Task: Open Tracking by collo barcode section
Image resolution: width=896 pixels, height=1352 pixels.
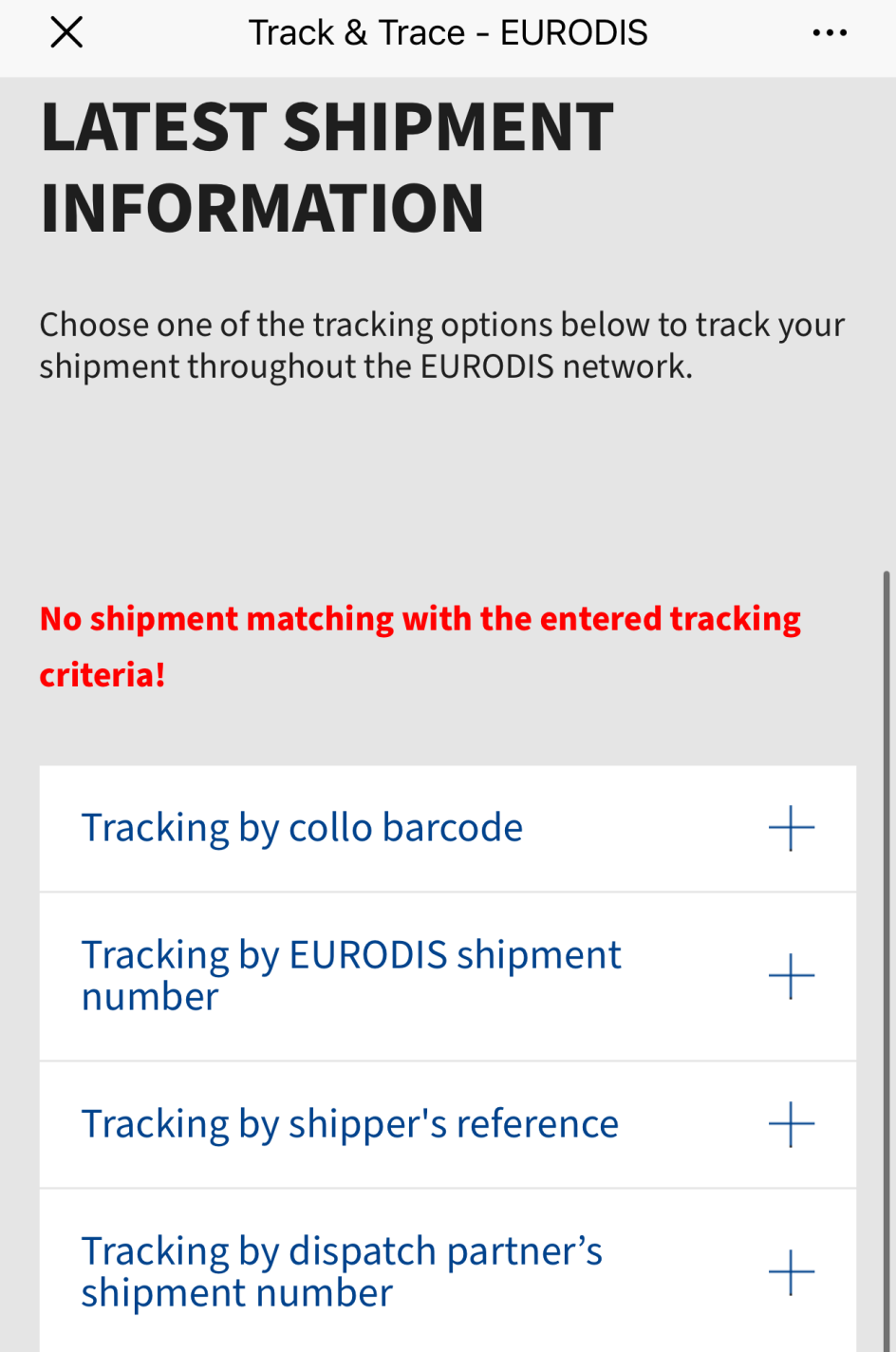Action: click(x=448, y=829)
